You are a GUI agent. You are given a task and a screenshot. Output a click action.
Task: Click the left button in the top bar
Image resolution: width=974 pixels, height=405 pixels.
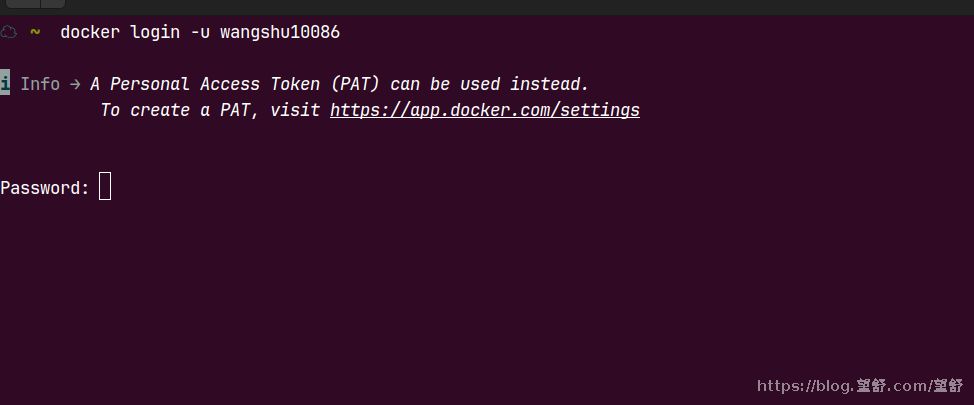coord(22,4)
